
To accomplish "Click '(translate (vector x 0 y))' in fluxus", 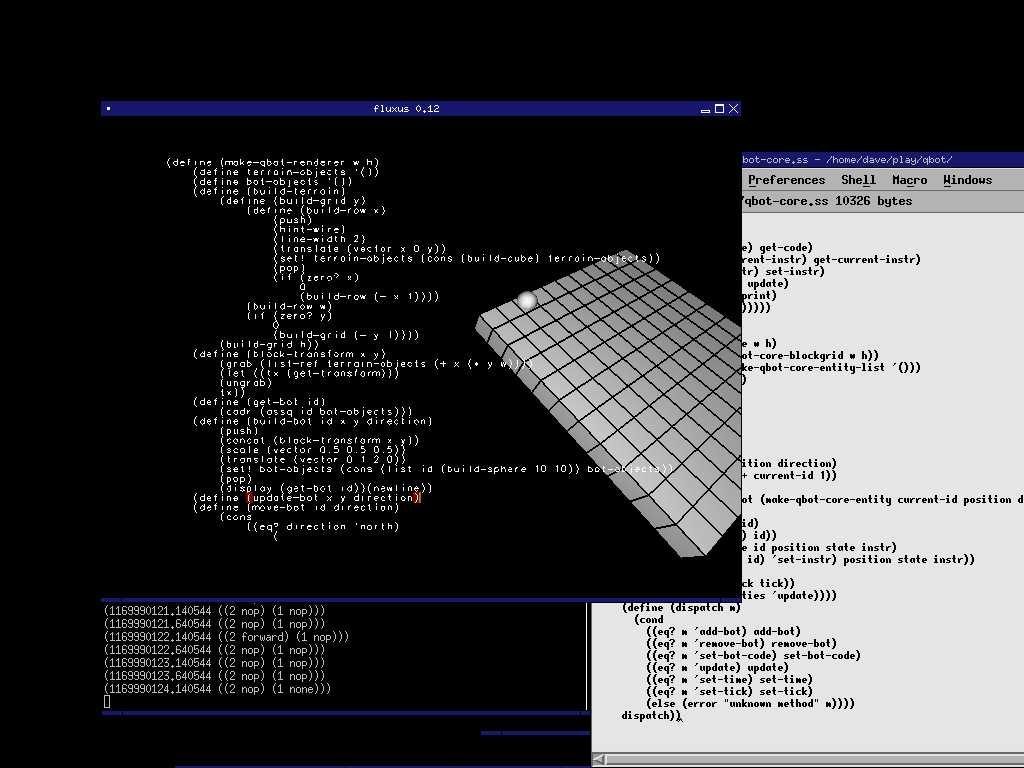I will coord(360,249).
